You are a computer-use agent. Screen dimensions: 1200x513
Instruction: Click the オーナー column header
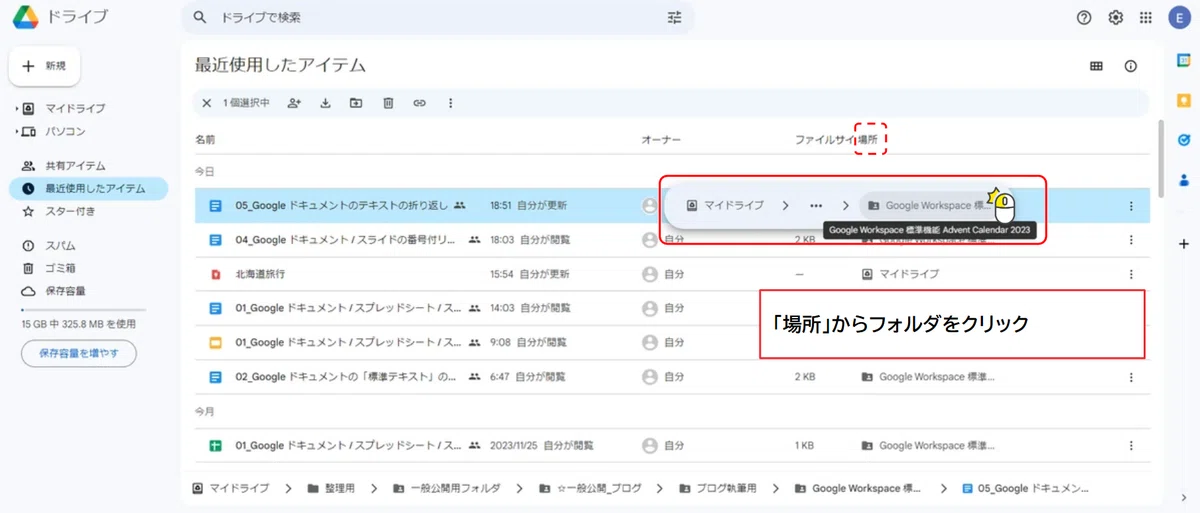661,139
